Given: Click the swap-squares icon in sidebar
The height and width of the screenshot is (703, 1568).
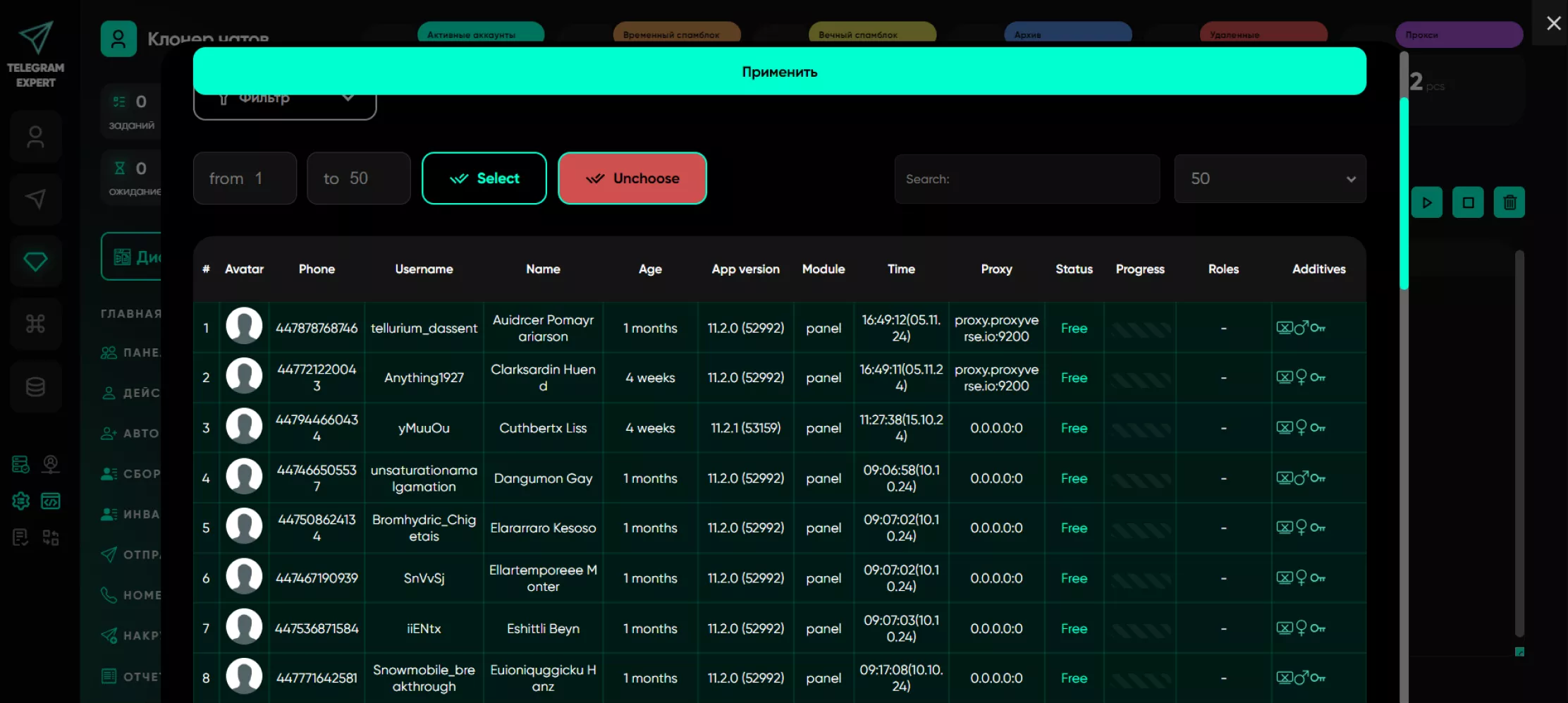Looking at the screenshot, I should (51, 538).
